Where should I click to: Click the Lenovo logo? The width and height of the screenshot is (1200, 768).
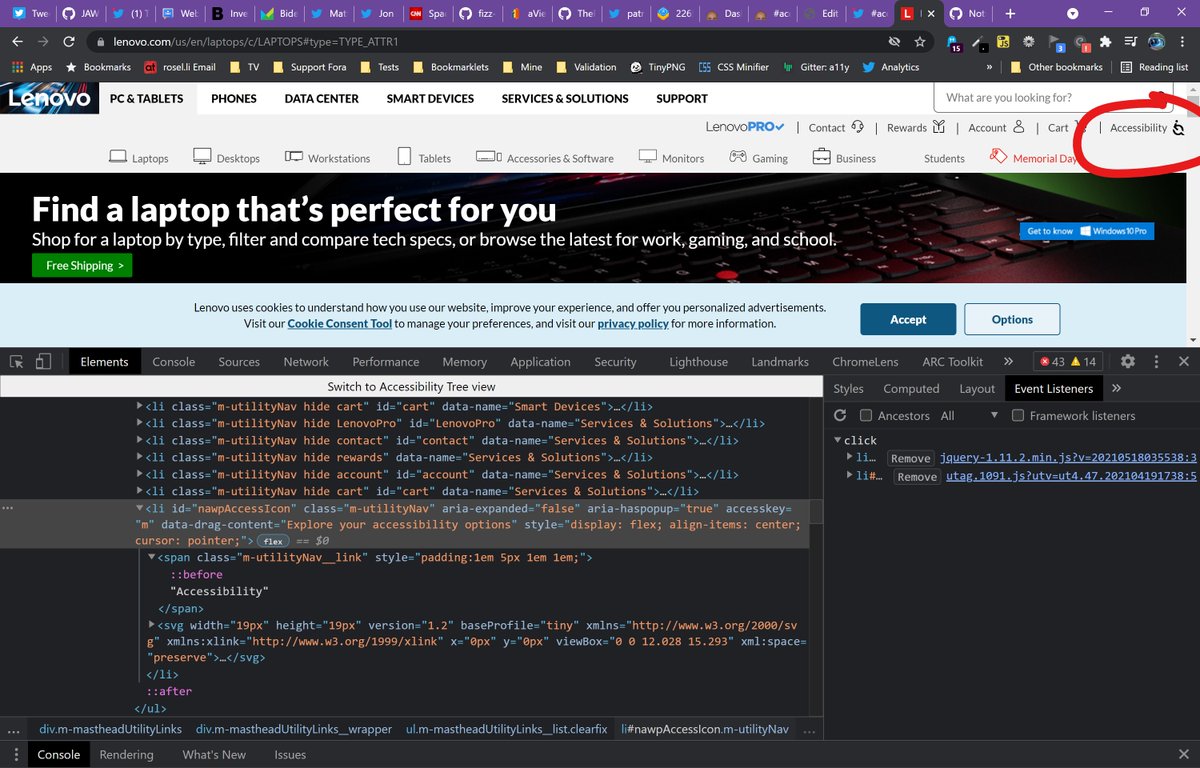coord(49,98)
